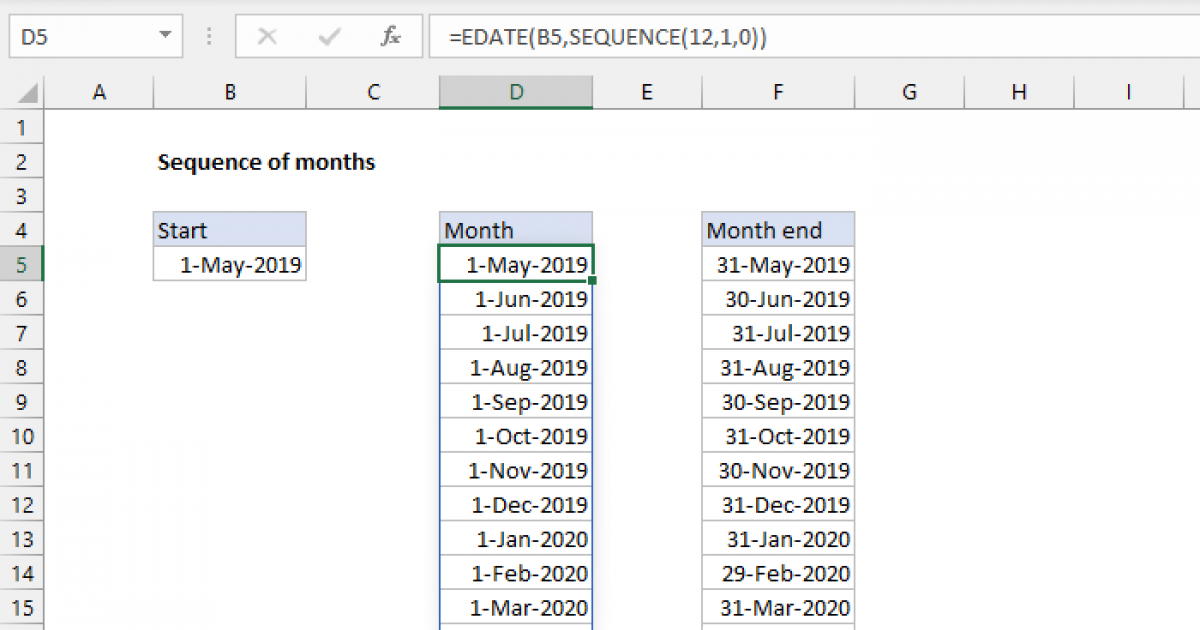The width and height of the screenshot is (1200, 630).
Task: Select row 5 header
Action: click(23, 265)
